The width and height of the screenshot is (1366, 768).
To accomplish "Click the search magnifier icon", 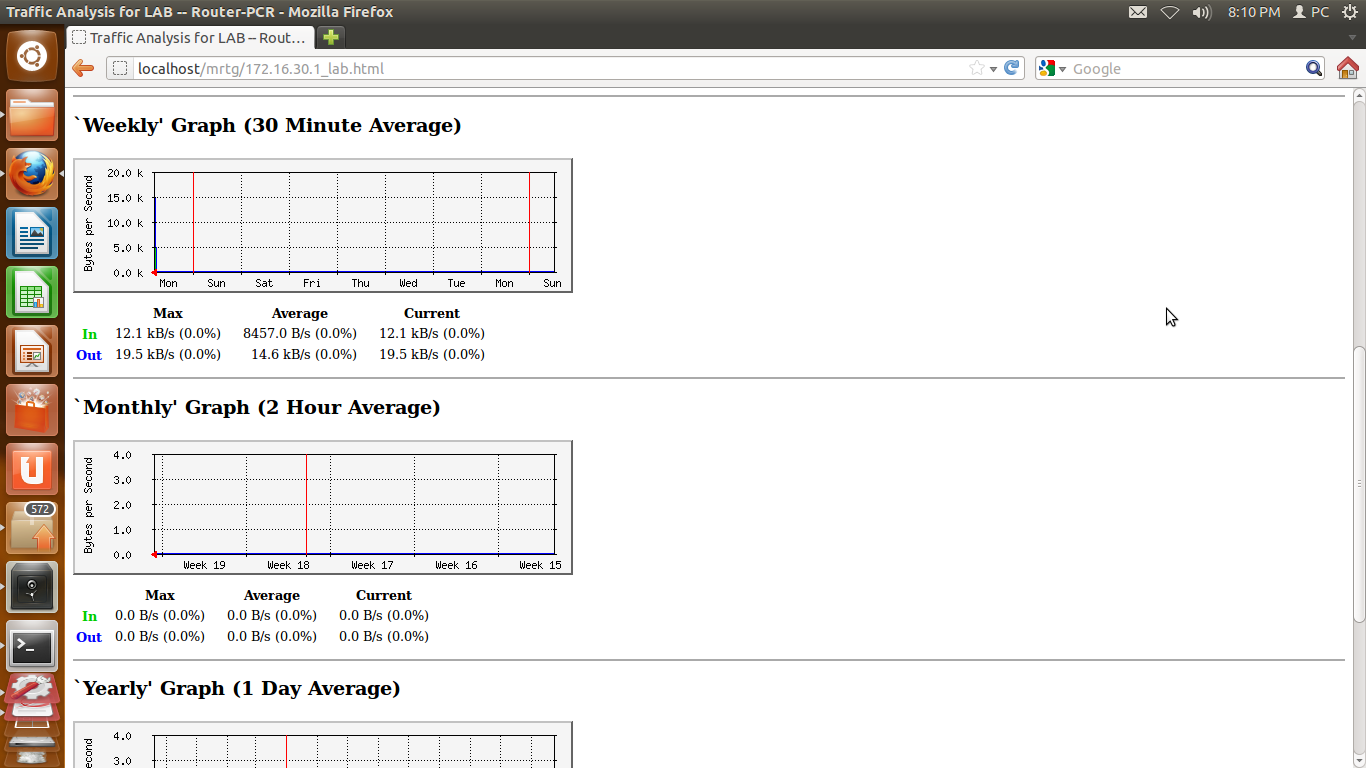I will [1314, 68].
